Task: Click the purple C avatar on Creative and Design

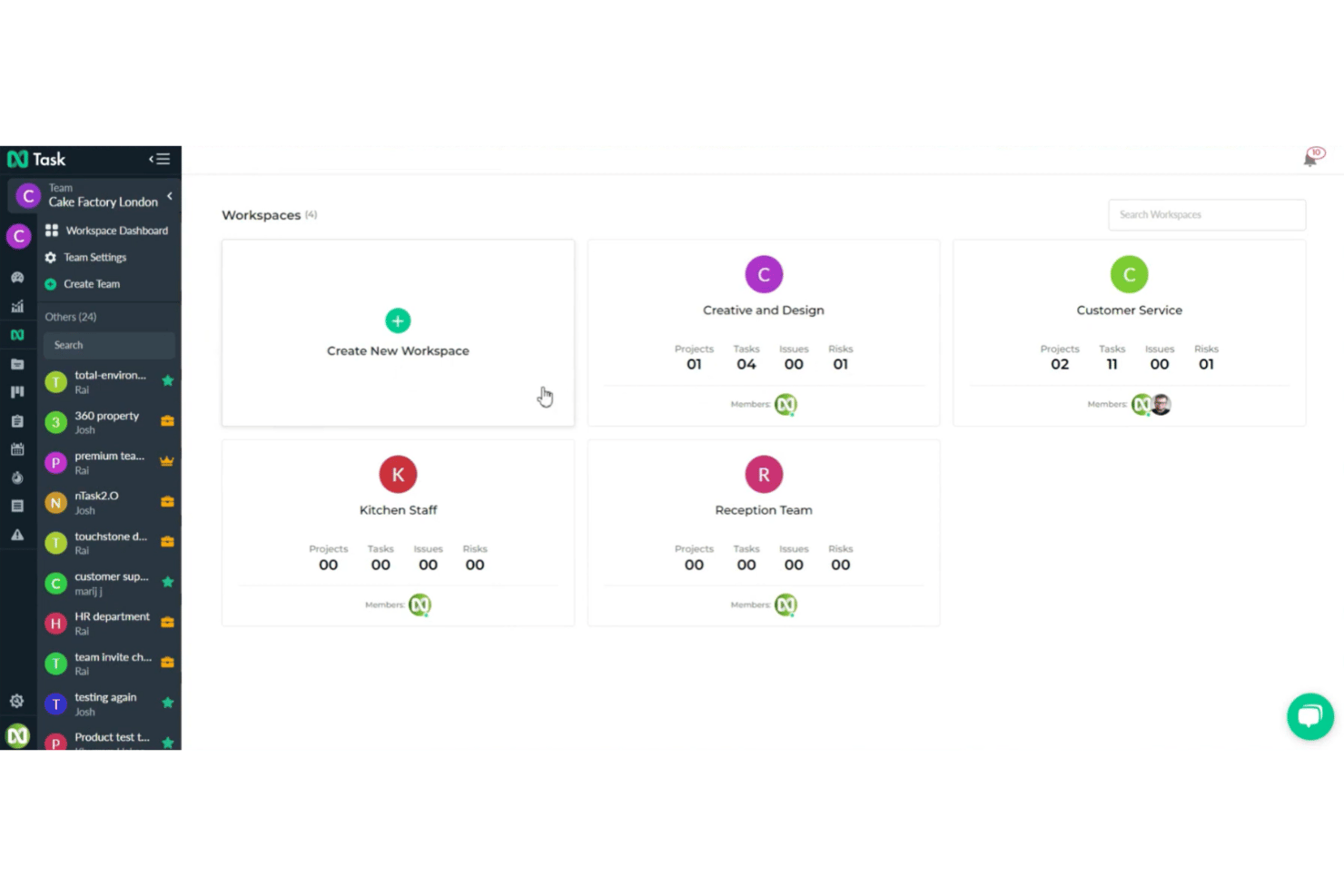Action: [764, 274]
